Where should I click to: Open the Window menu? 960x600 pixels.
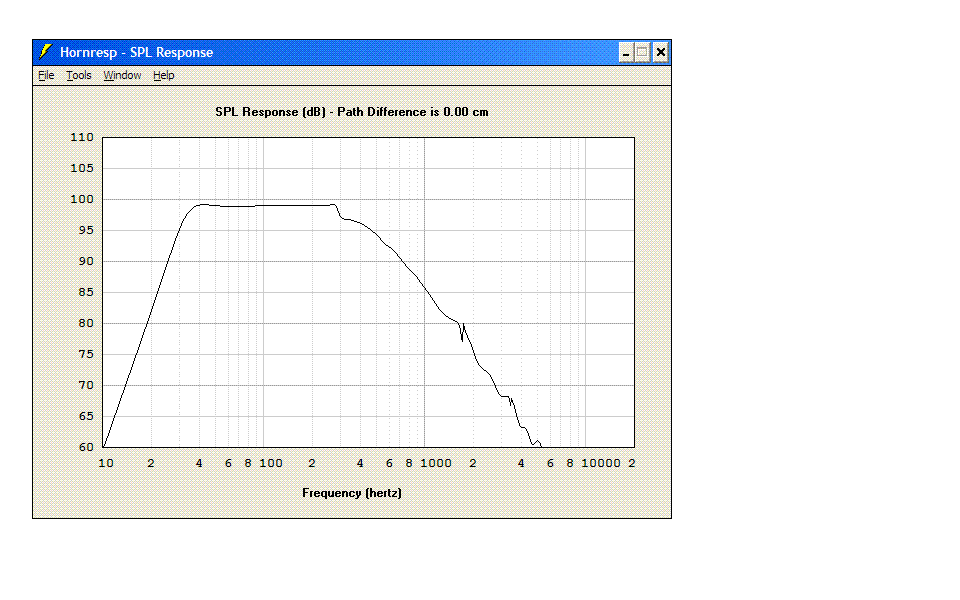pos(122,75)
